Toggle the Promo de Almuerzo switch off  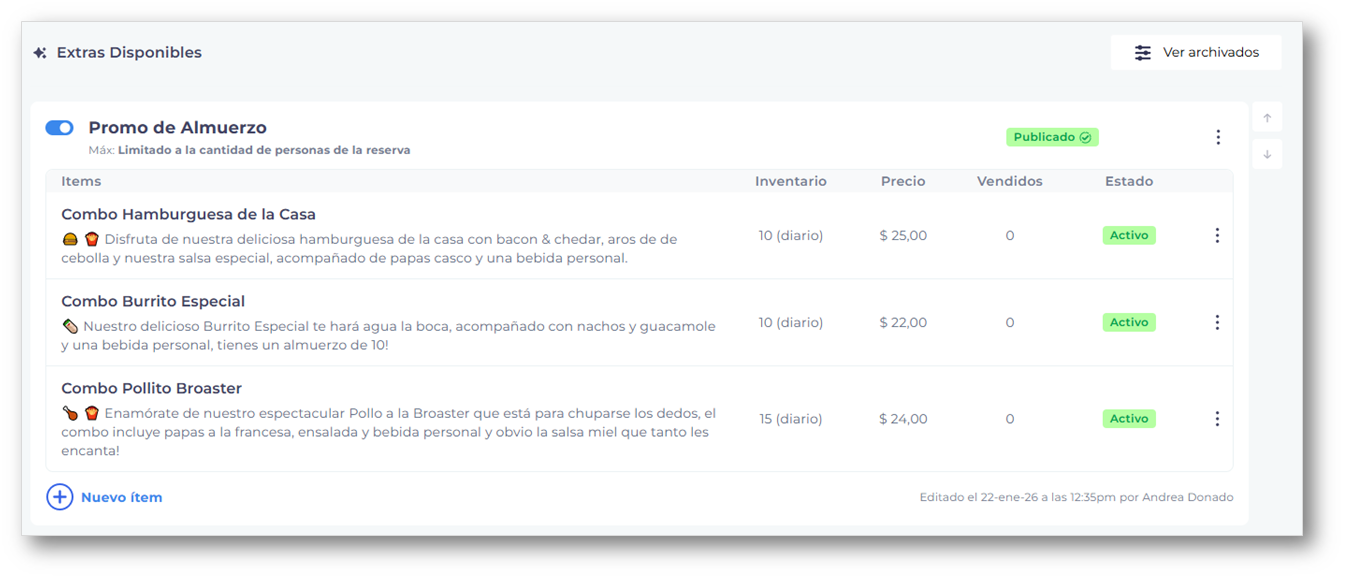(59, 128)
